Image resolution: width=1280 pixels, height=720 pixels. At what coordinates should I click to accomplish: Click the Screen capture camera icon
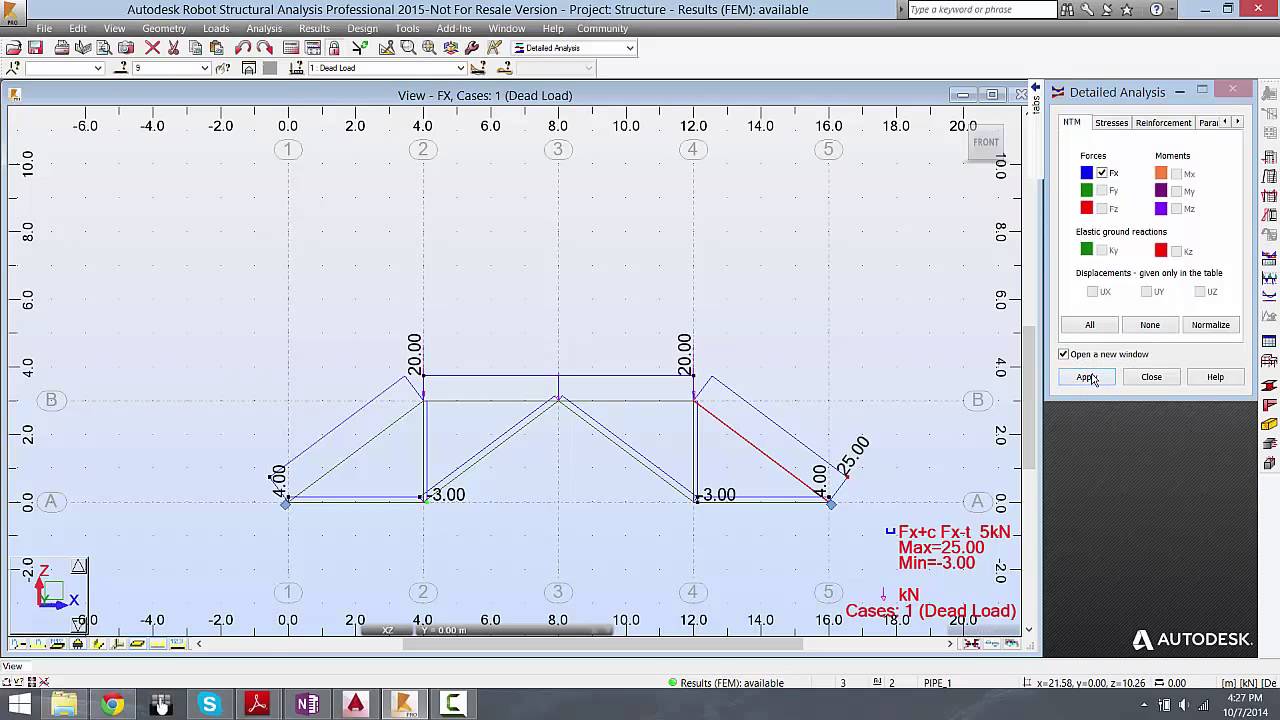126,48
